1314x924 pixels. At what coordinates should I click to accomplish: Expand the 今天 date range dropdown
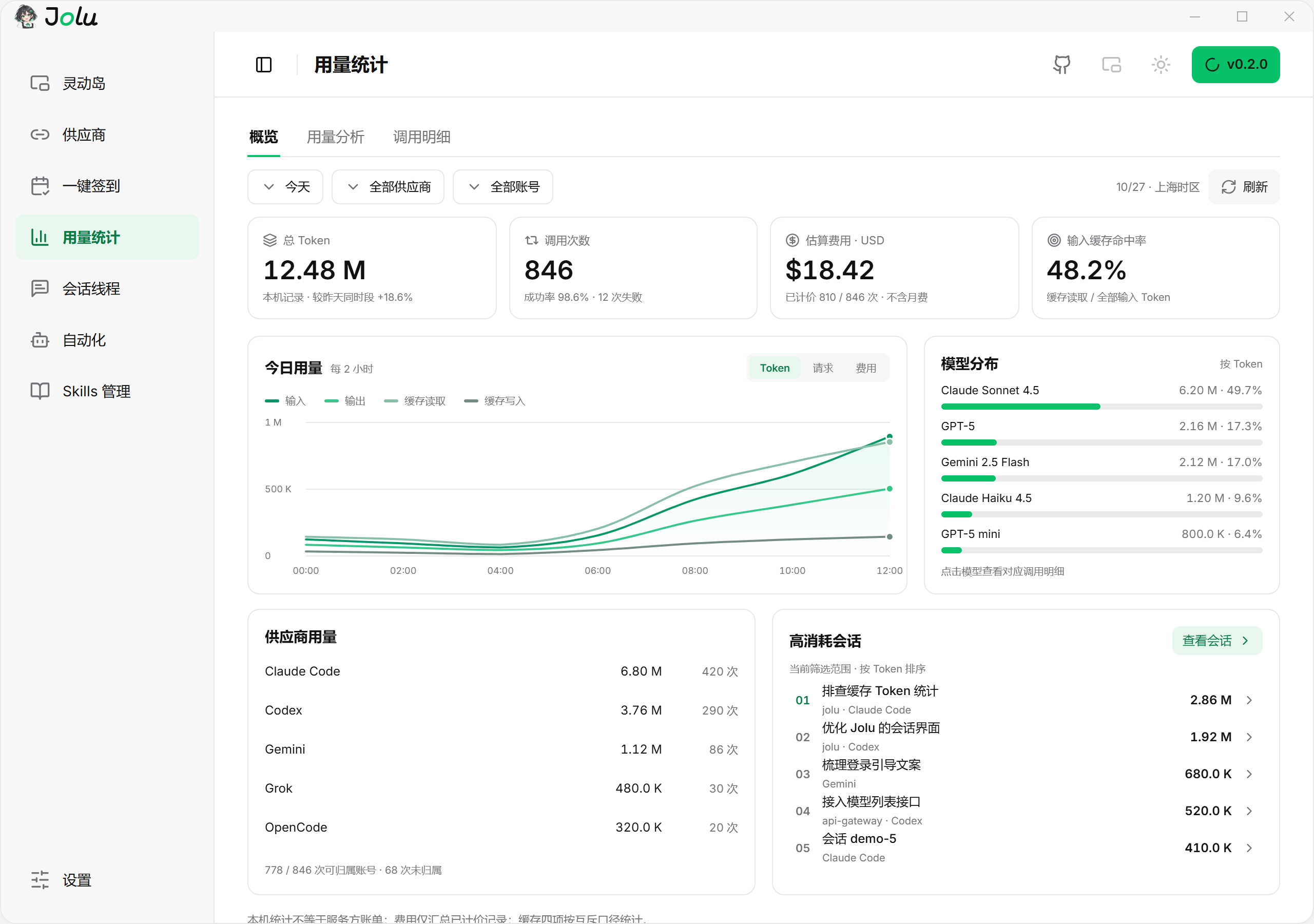[285, 187]
